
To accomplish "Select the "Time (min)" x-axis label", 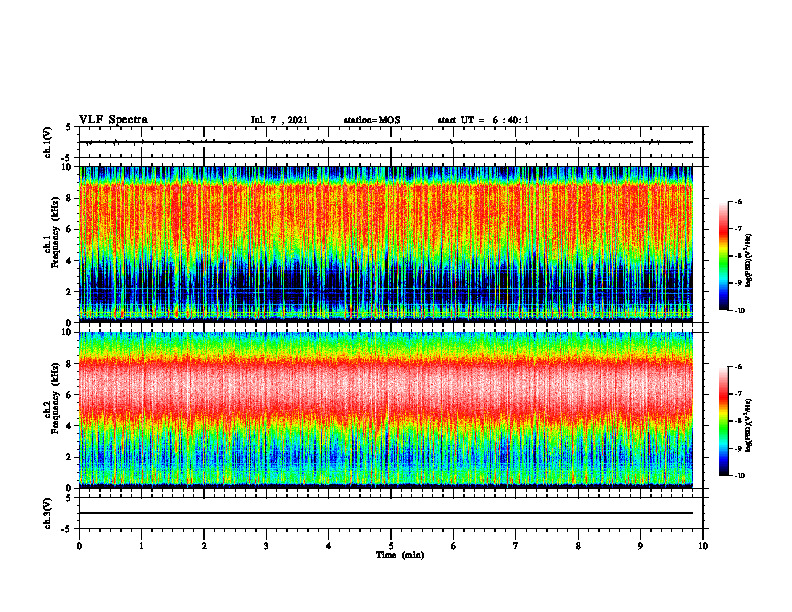I will pyautogui.click(x=400, y=555).
